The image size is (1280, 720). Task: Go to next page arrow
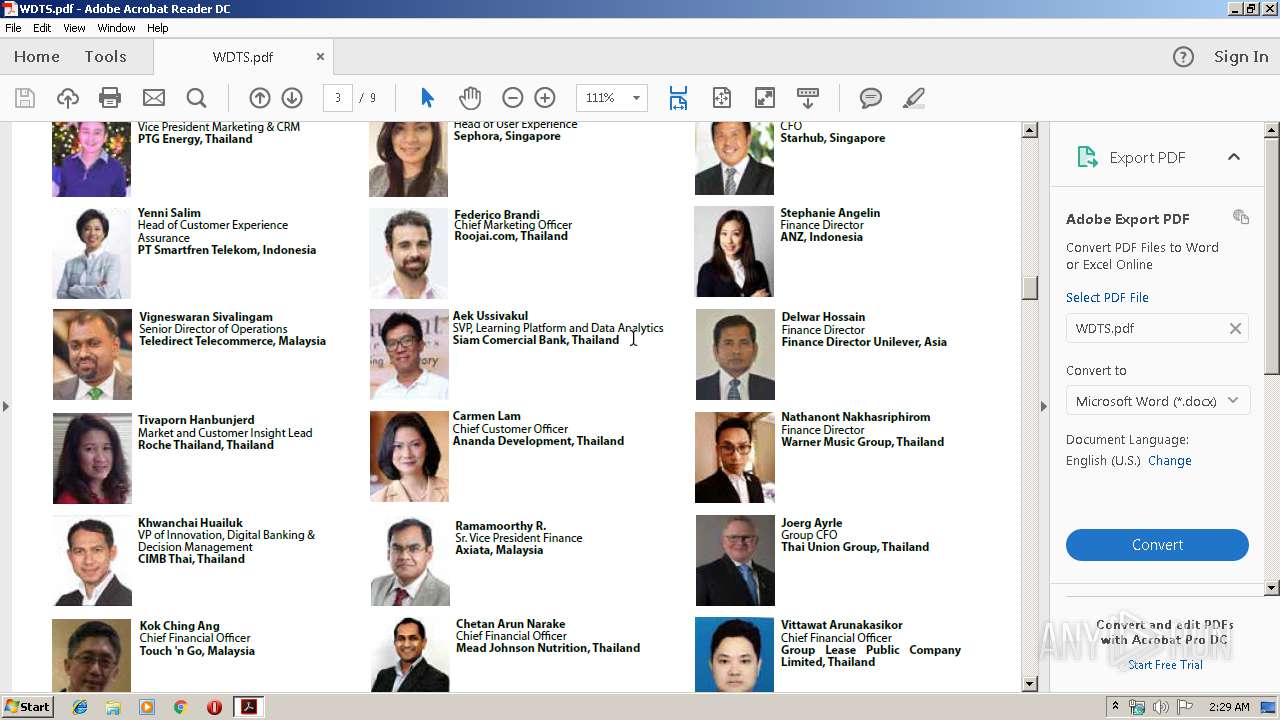pyautogui.click(x=292, y=98)
